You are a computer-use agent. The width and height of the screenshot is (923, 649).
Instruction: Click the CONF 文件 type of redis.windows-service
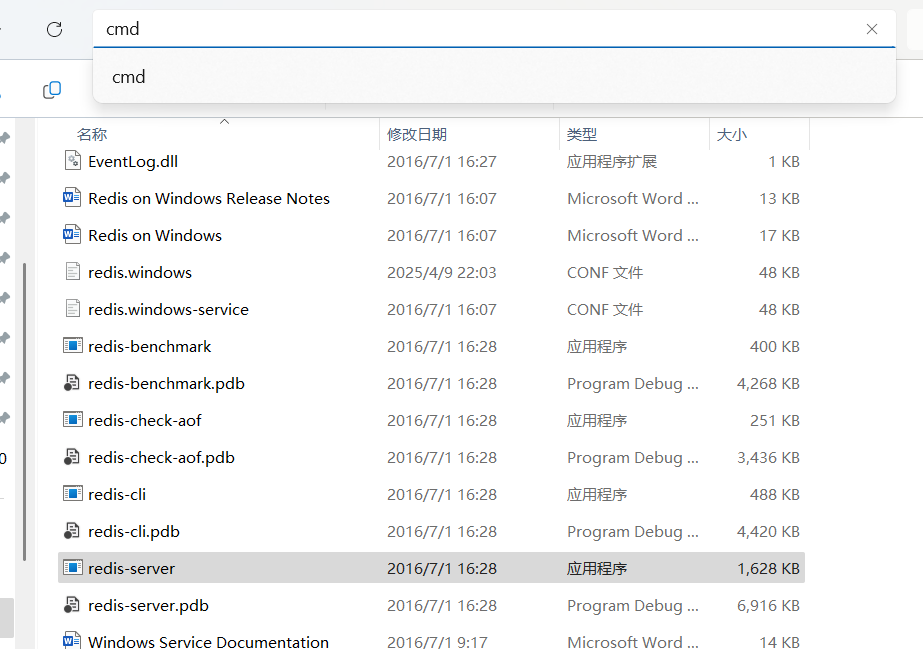point(605,309)
